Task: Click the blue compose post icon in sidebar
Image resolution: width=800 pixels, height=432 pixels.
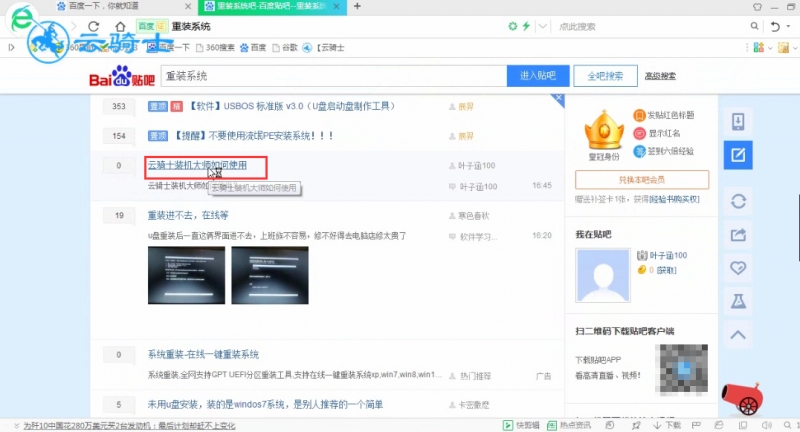Action: coord(738,155)
